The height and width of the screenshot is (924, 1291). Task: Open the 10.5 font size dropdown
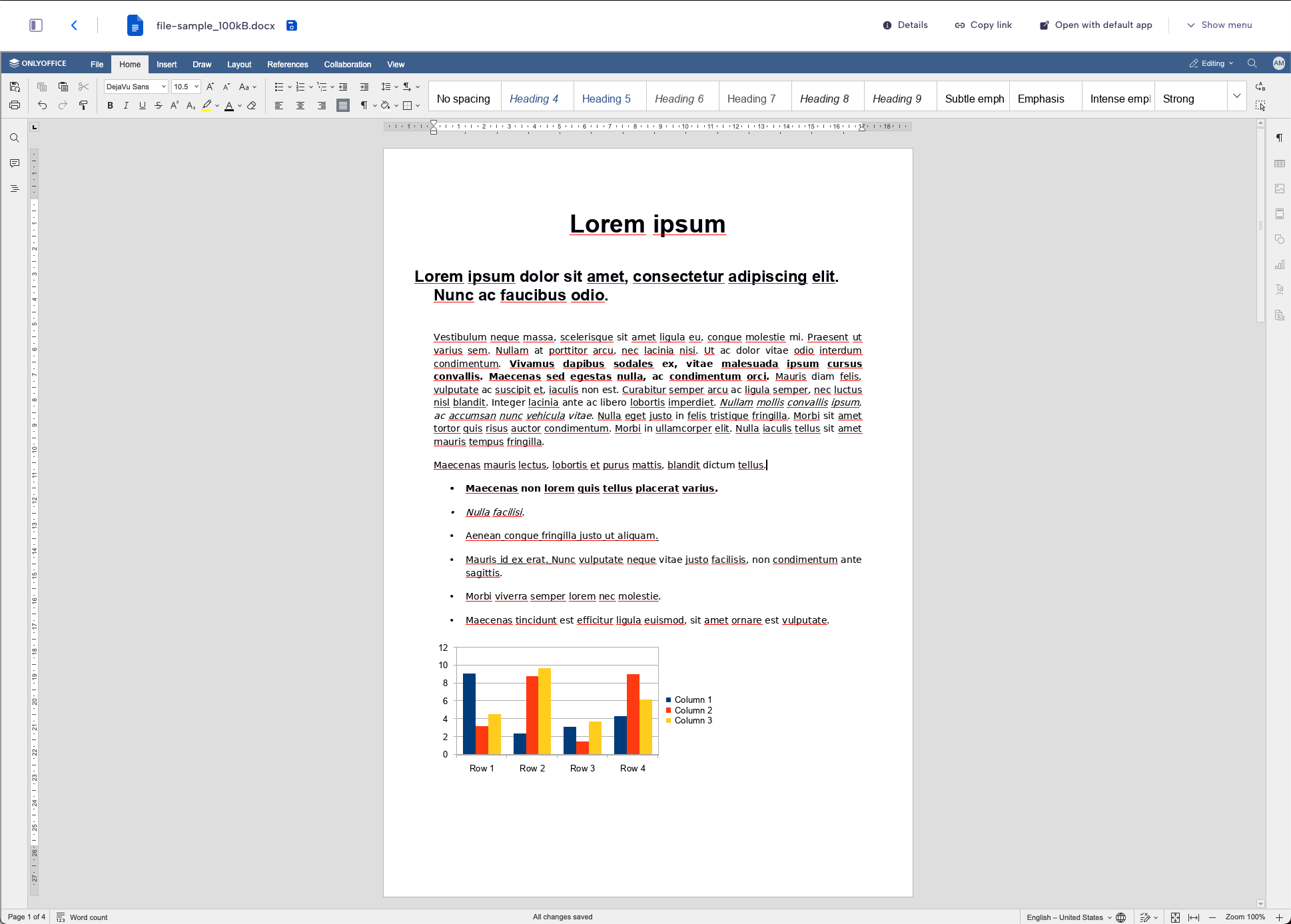pos(197,87)
